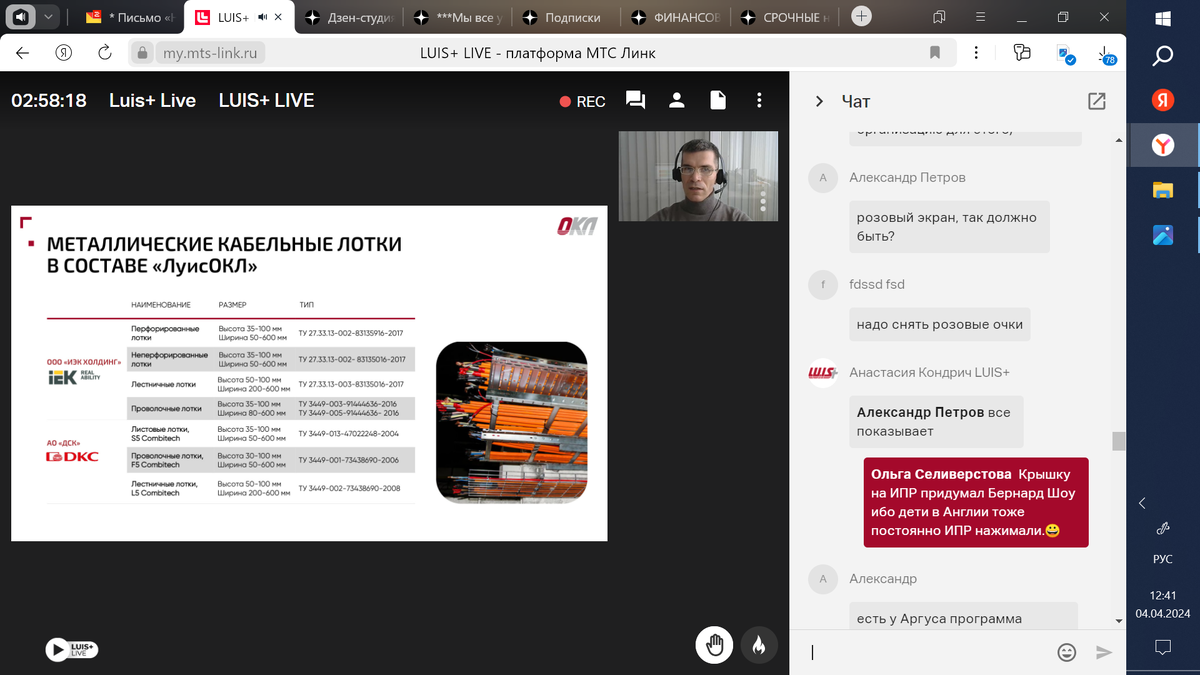The width and height of the screenshot is (1200, 675).
Task: Click sender name 'Анастасия Кондрич LUIS+'
Action: (929, 372)
